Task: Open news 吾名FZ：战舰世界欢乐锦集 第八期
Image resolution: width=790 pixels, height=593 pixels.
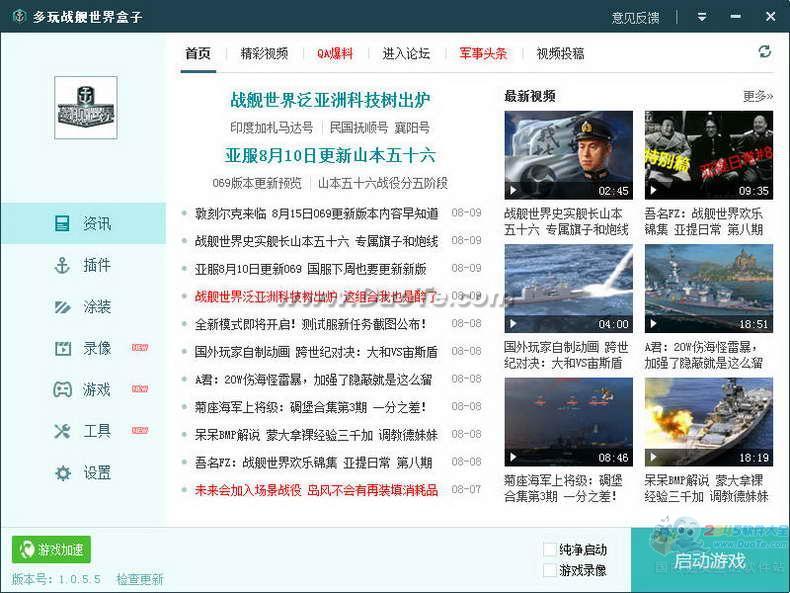Action: pyautogui.click(x=313, y=463)
